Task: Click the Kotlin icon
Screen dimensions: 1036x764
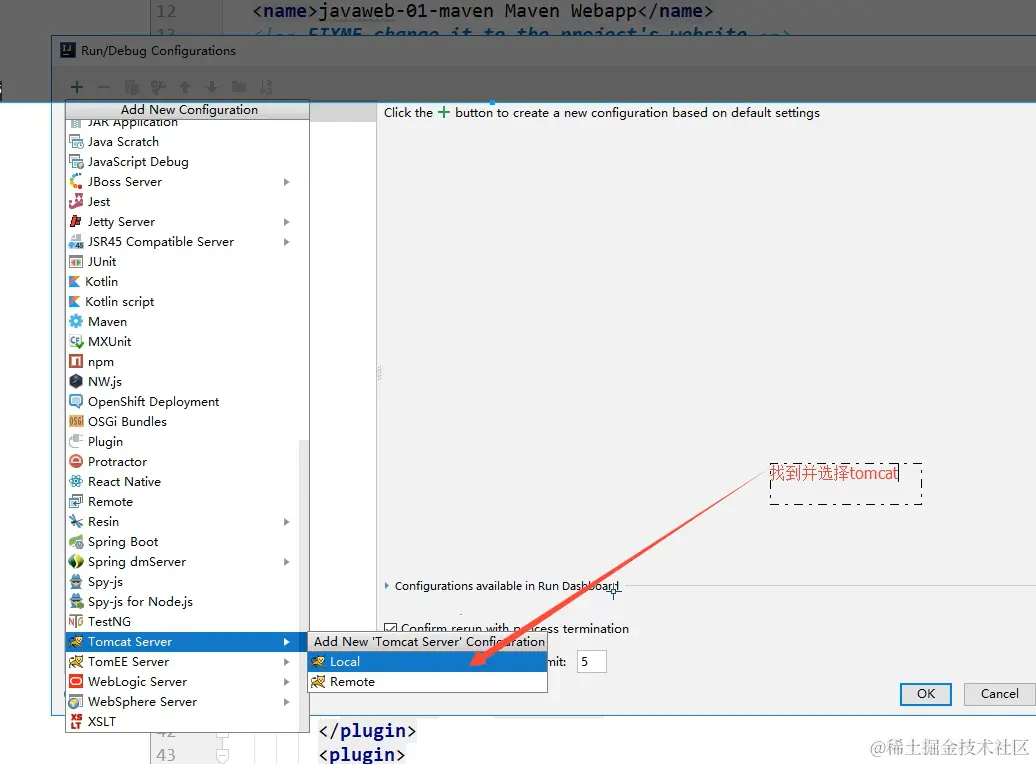Action: click(75, 282)
